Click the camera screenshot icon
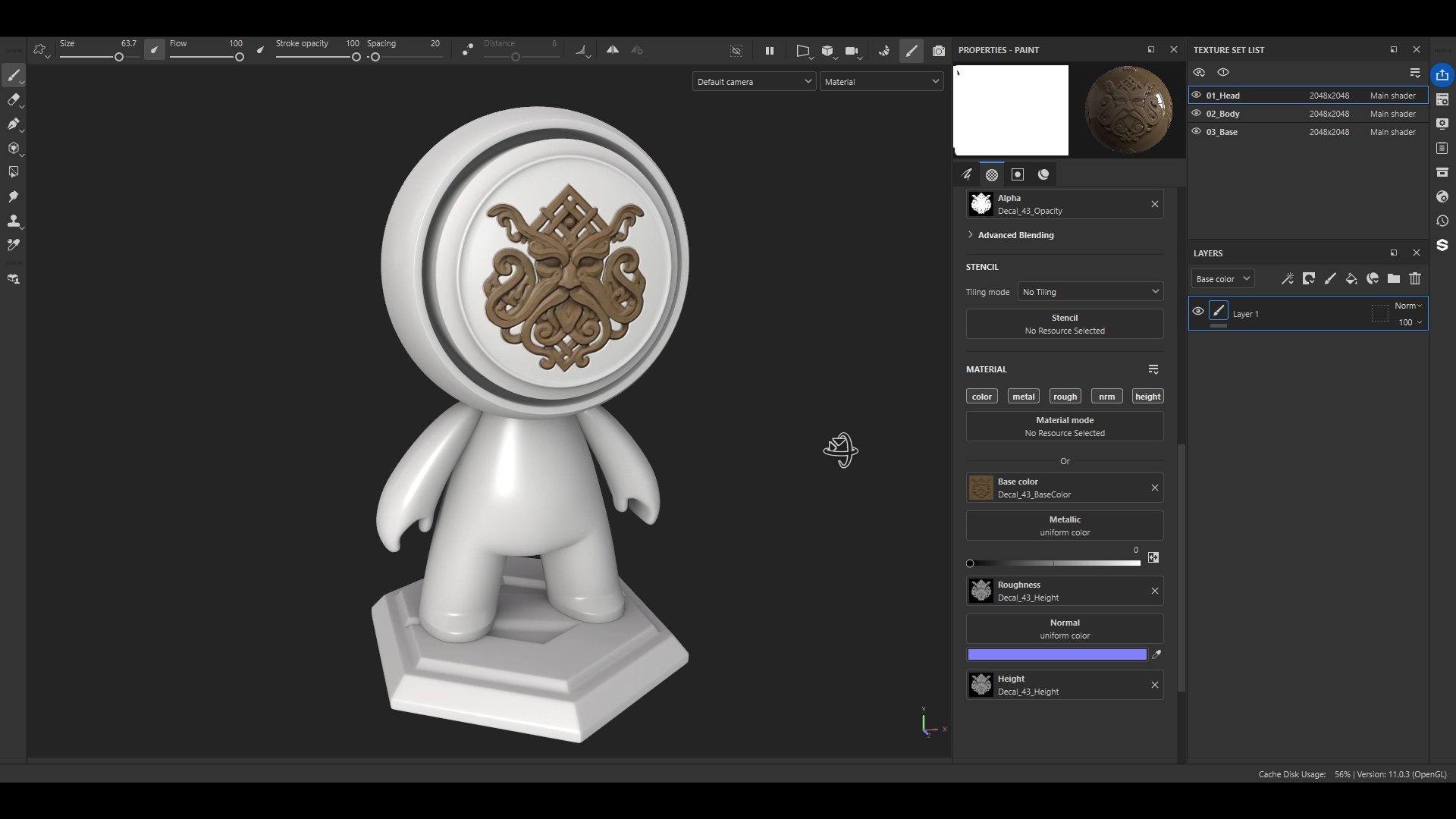 939,51
